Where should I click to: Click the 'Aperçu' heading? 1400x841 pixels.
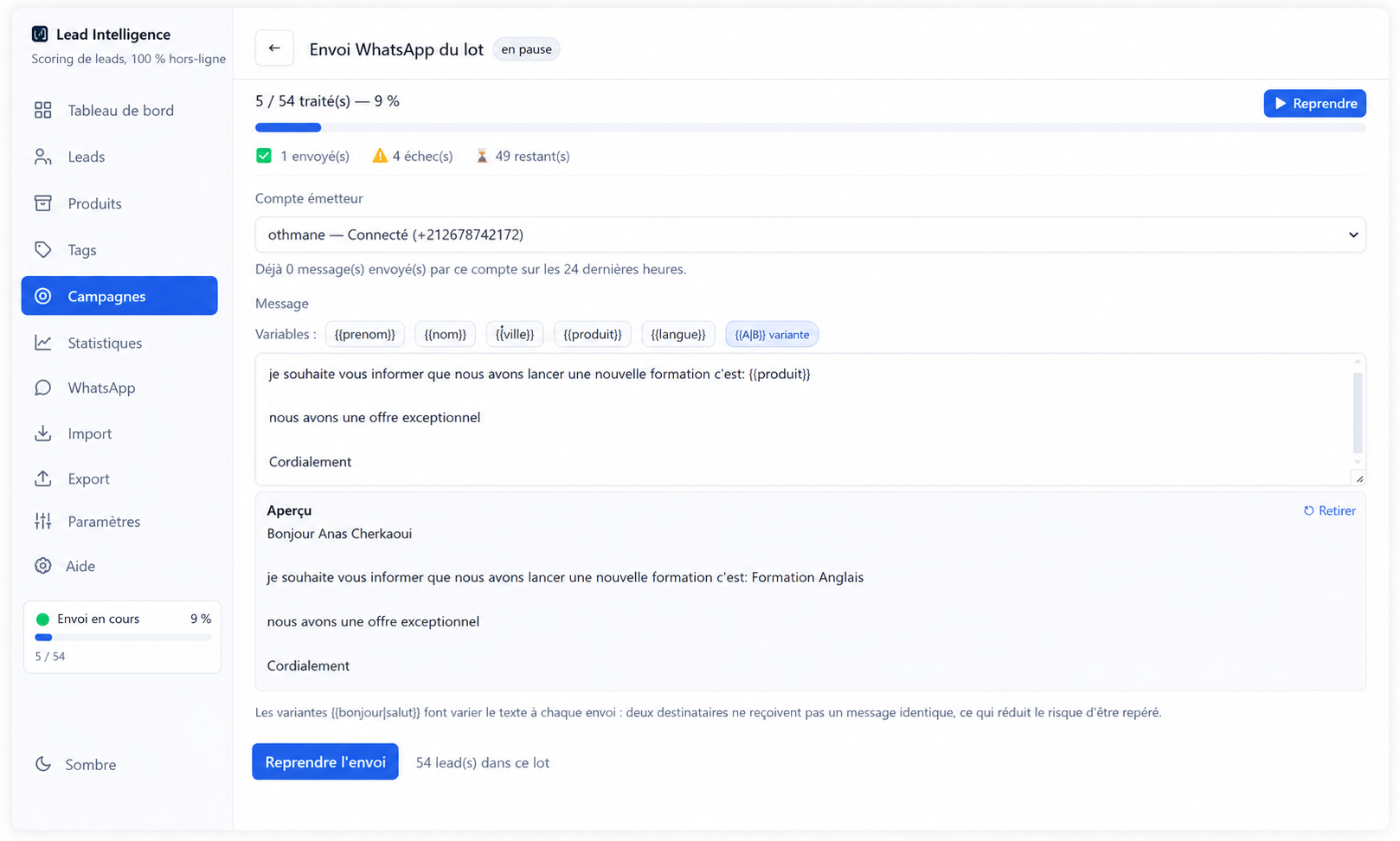[x=289, y=510]
